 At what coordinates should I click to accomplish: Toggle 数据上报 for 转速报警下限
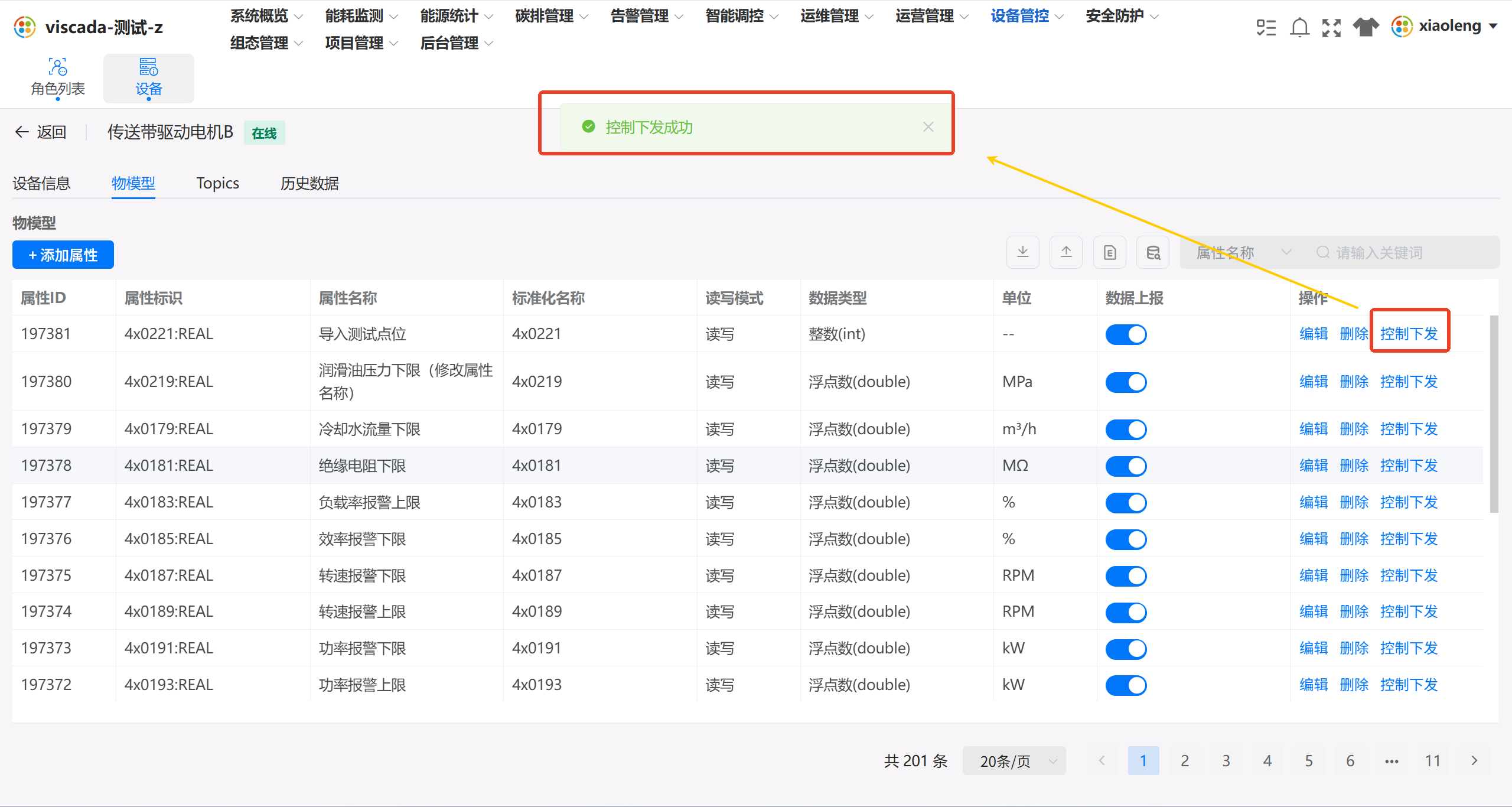[1126, 576]
